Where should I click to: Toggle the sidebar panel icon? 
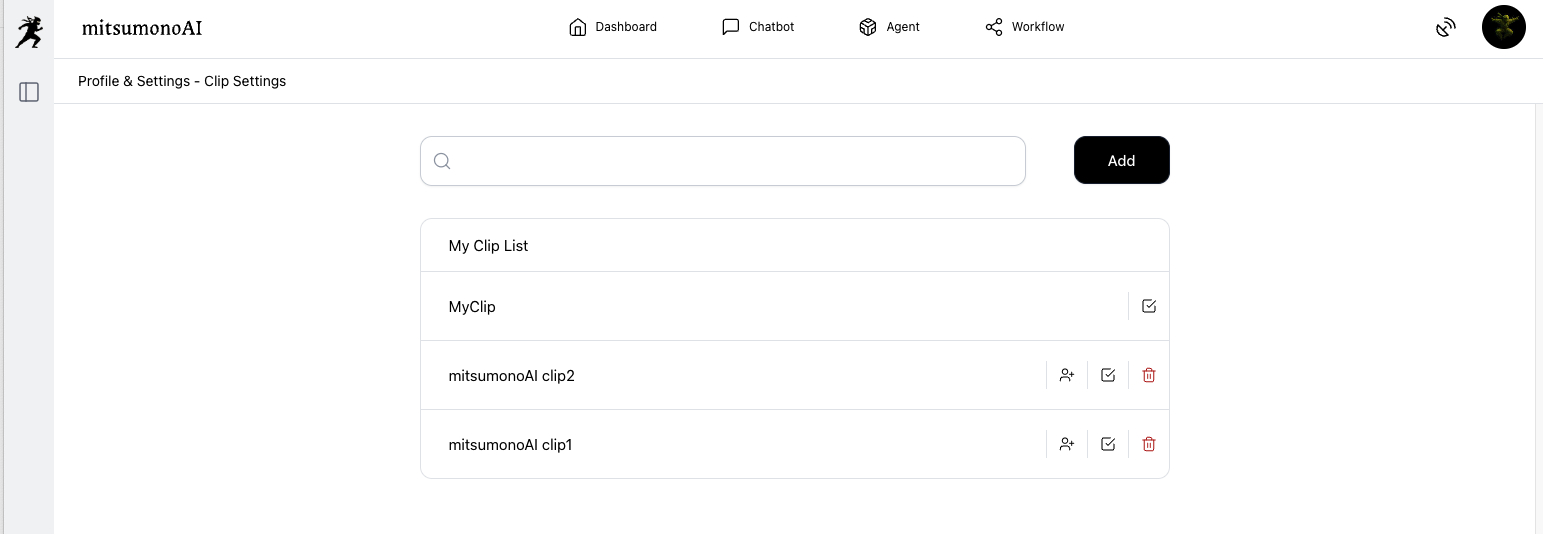pos(29,92)
